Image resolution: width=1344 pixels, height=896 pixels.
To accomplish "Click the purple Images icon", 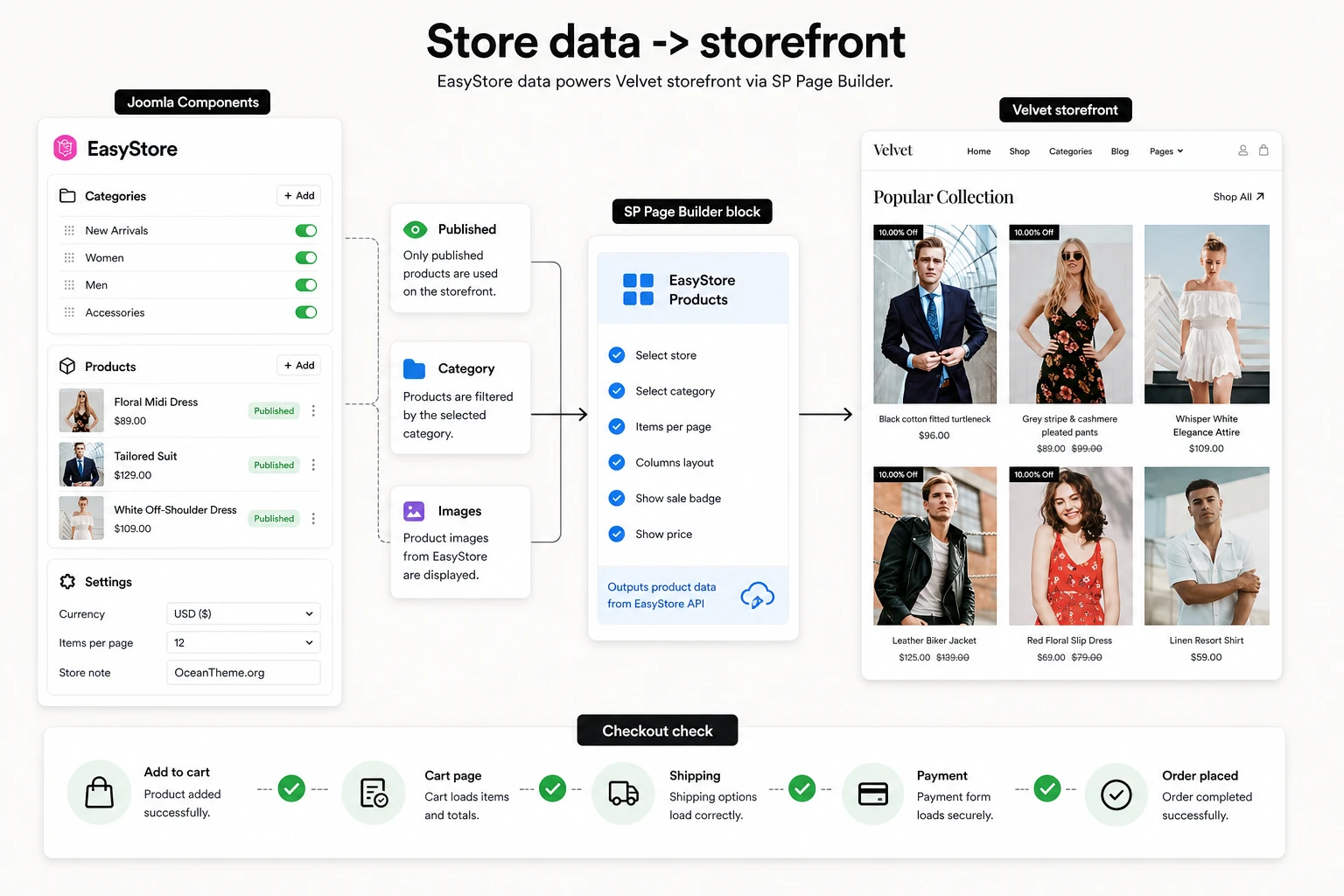I will pos(414,511).
